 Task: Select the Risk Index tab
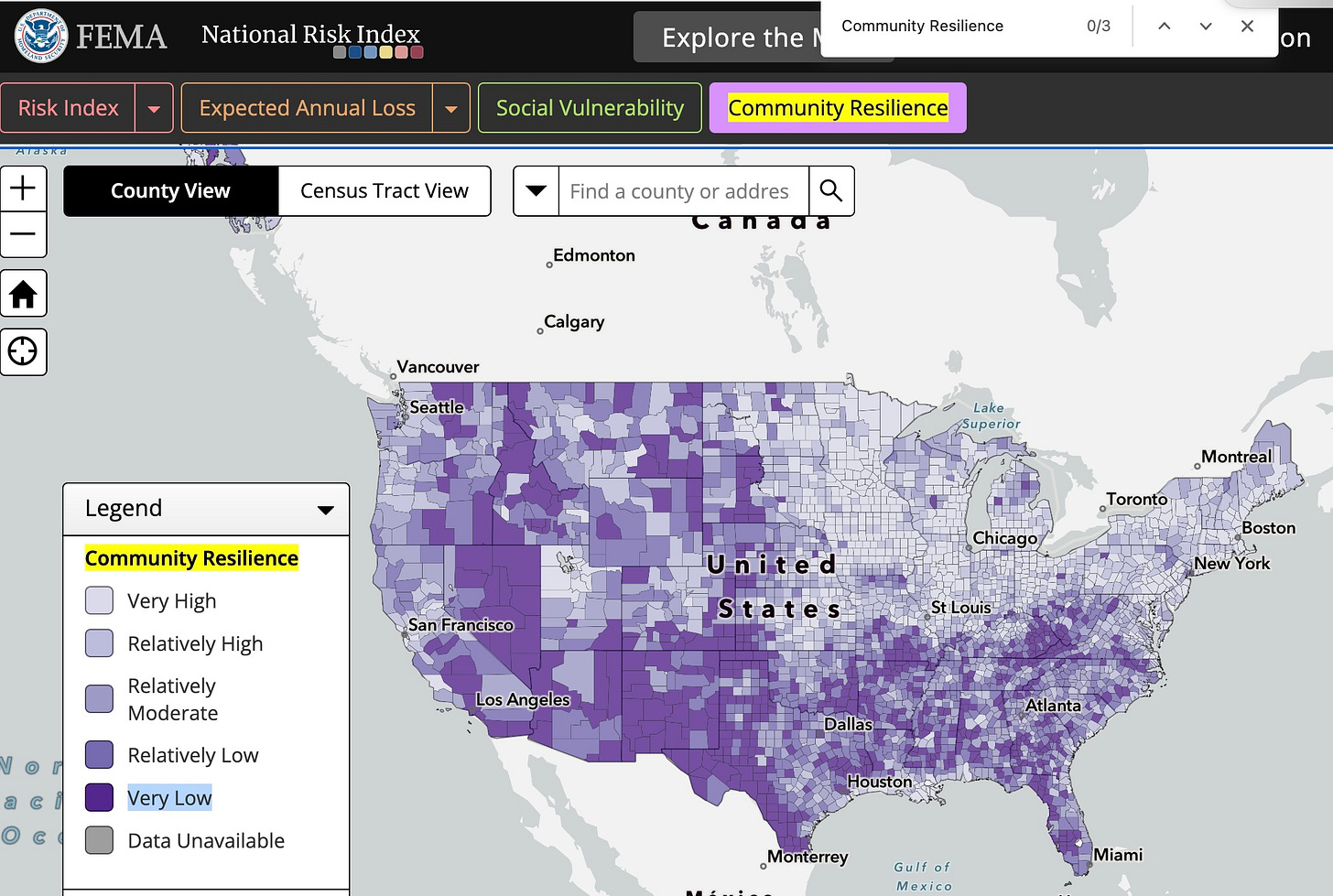point(68,108)
